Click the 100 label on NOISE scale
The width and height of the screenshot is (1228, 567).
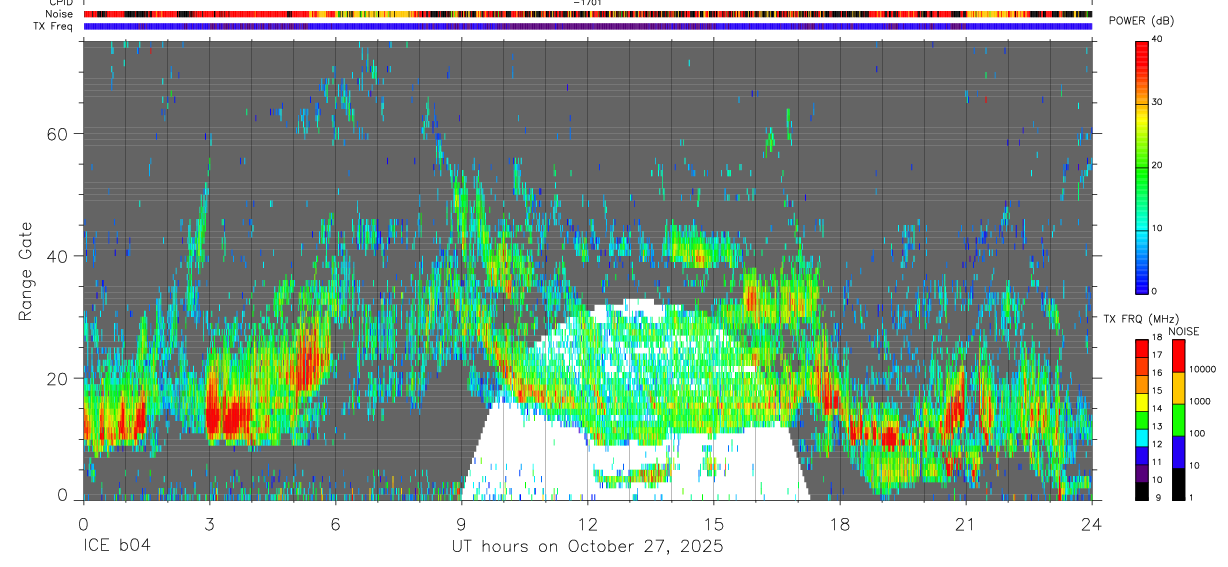1197,433
